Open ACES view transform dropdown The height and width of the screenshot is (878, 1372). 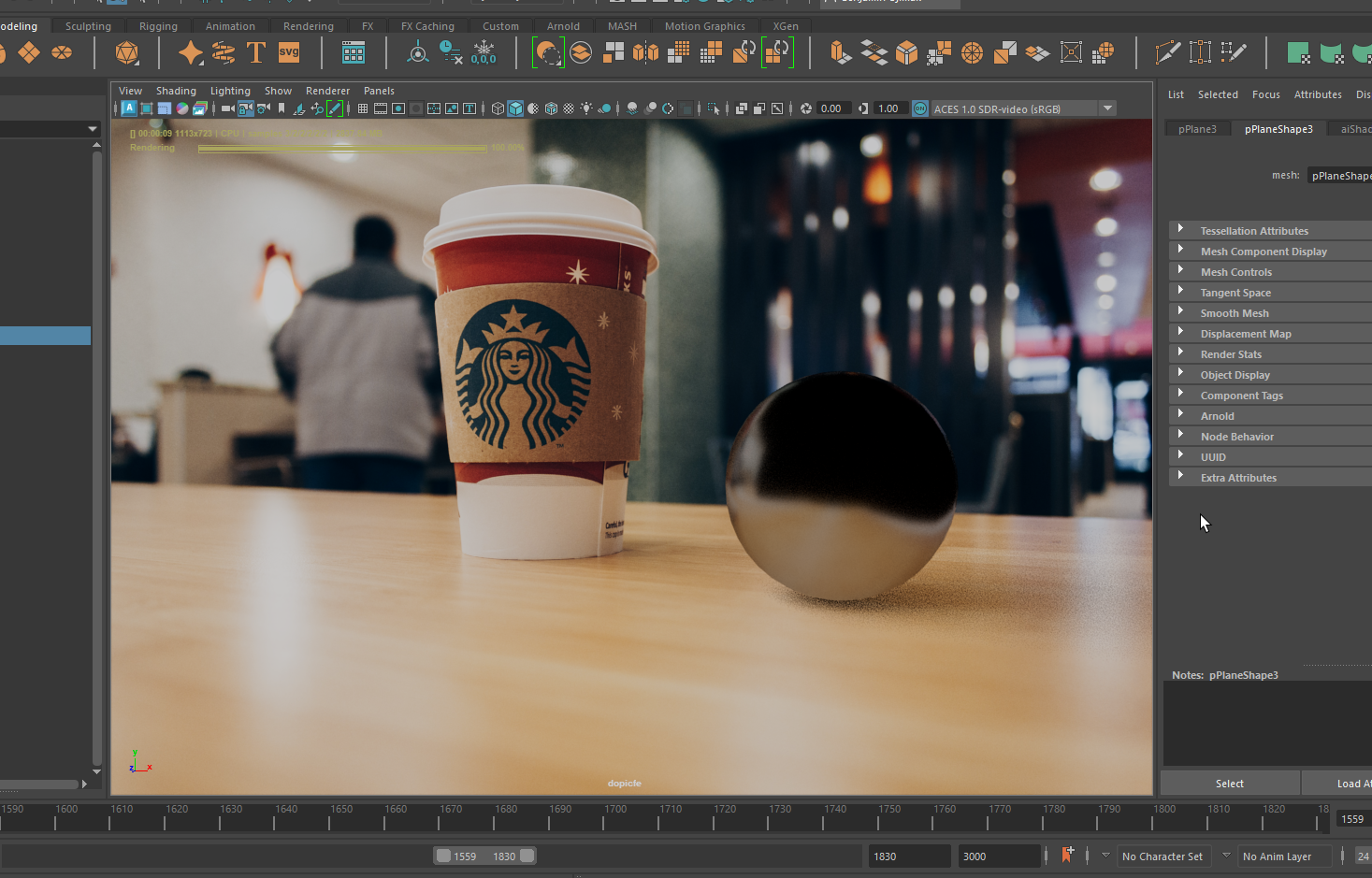coord(1108,108)
